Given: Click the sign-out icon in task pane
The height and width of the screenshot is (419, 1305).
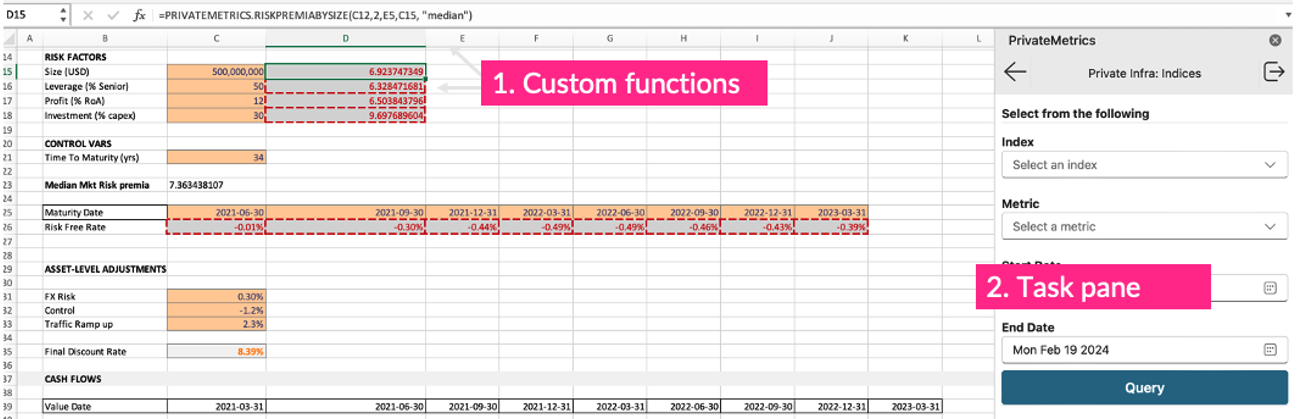Looking at the screenshot, I should (x=1273, y=73).
